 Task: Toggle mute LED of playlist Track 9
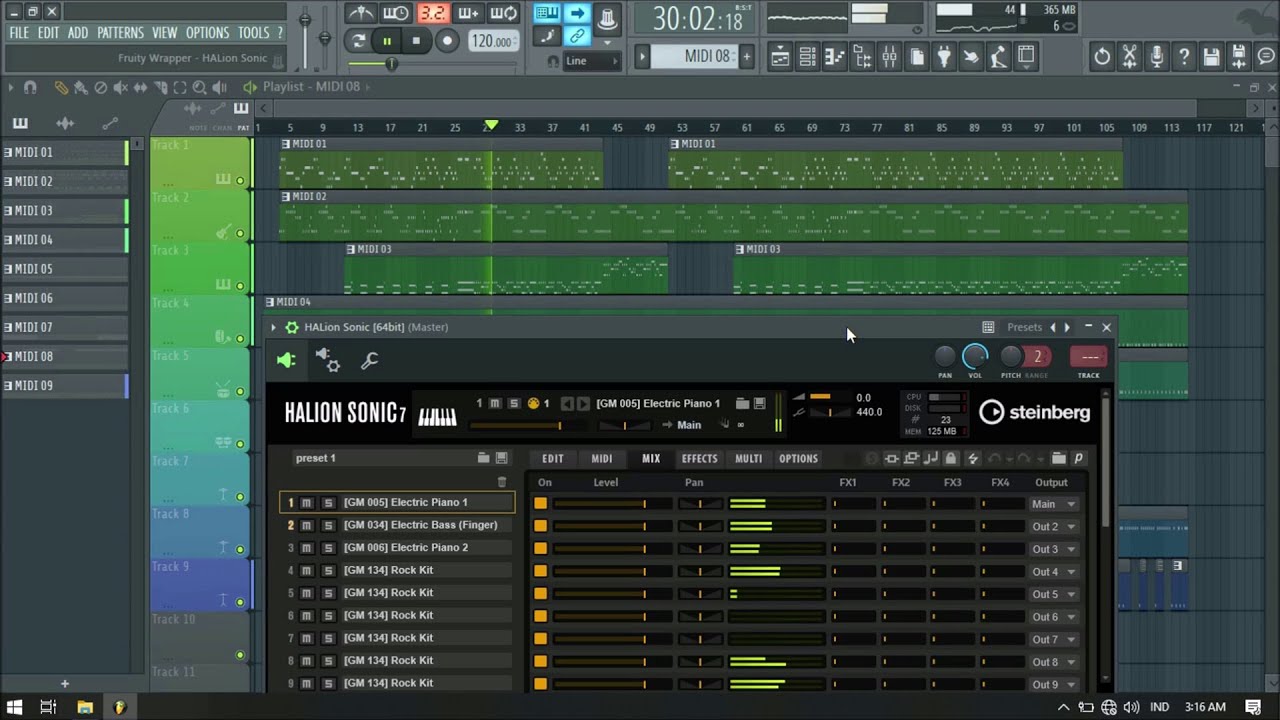tap(240, 602)
